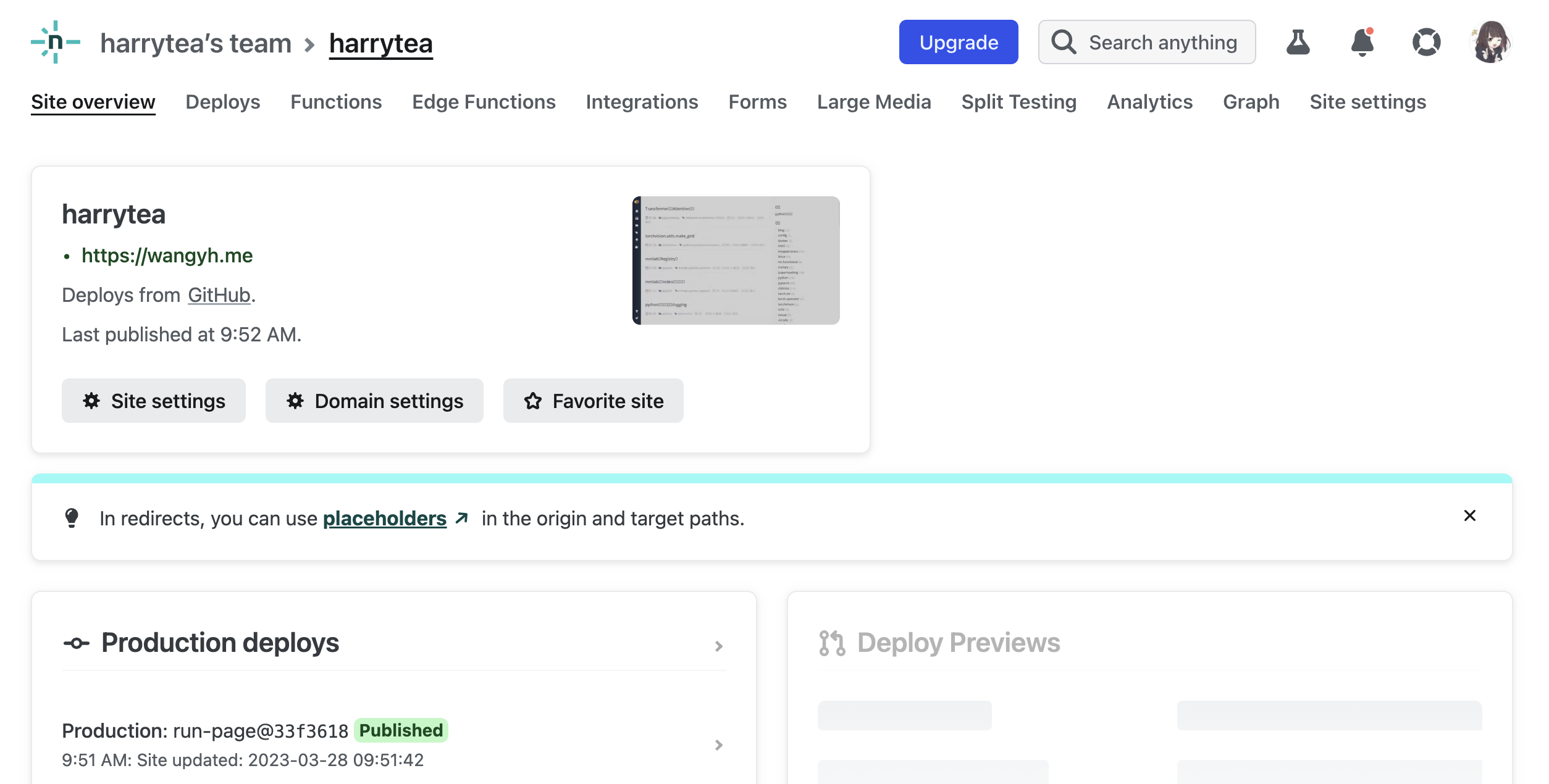Open the notifications bell
Image resolution: width=1549 pixels, height=784 pixels.
click(1362, 42)
